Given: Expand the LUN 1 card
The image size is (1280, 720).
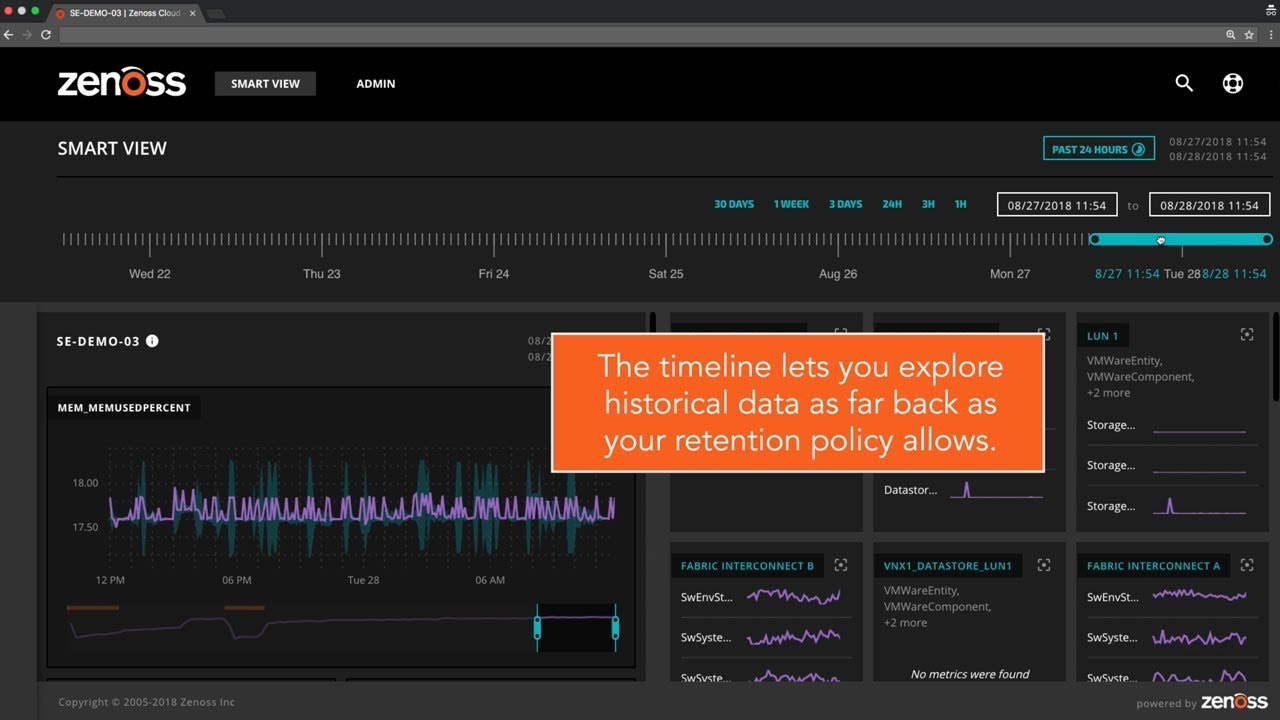Looking at the screenshot, I should [x=1247, y=335].
